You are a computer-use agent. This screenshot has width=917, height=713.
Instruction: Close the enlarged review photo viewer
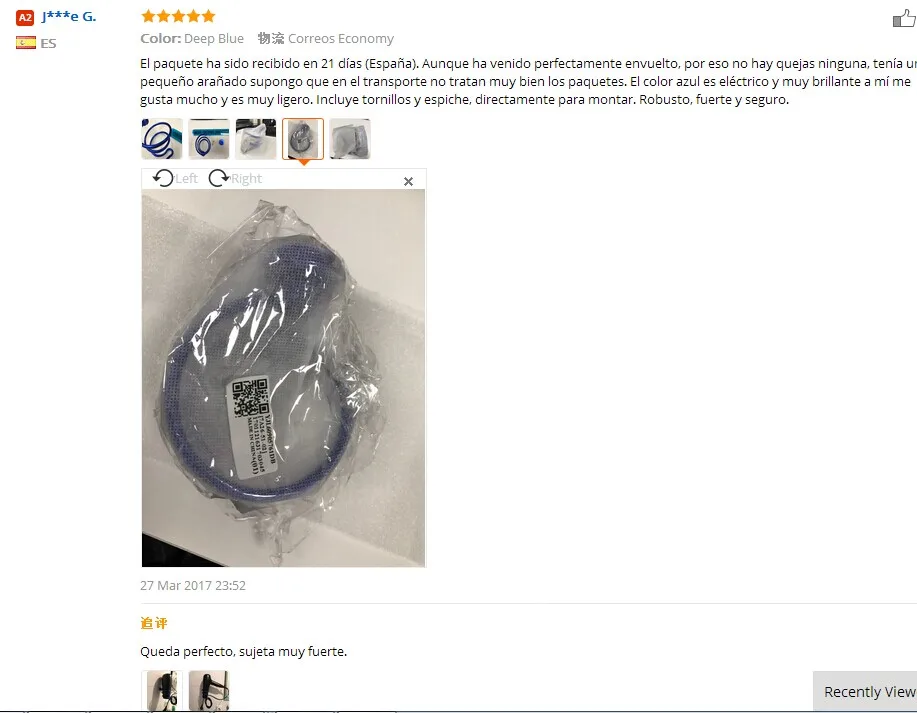click(408, 181)
